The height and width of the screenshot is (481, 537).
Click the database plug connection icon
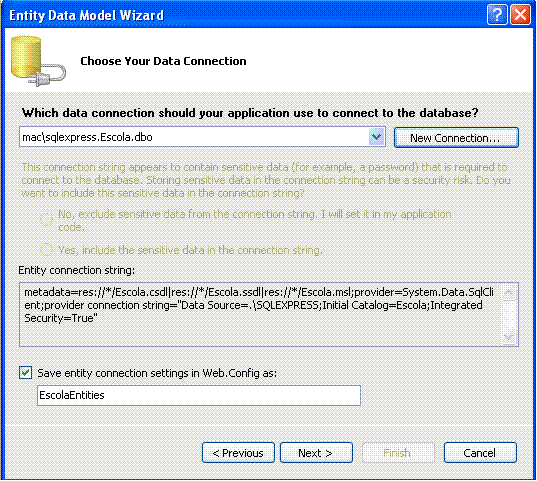click(38, 61)
